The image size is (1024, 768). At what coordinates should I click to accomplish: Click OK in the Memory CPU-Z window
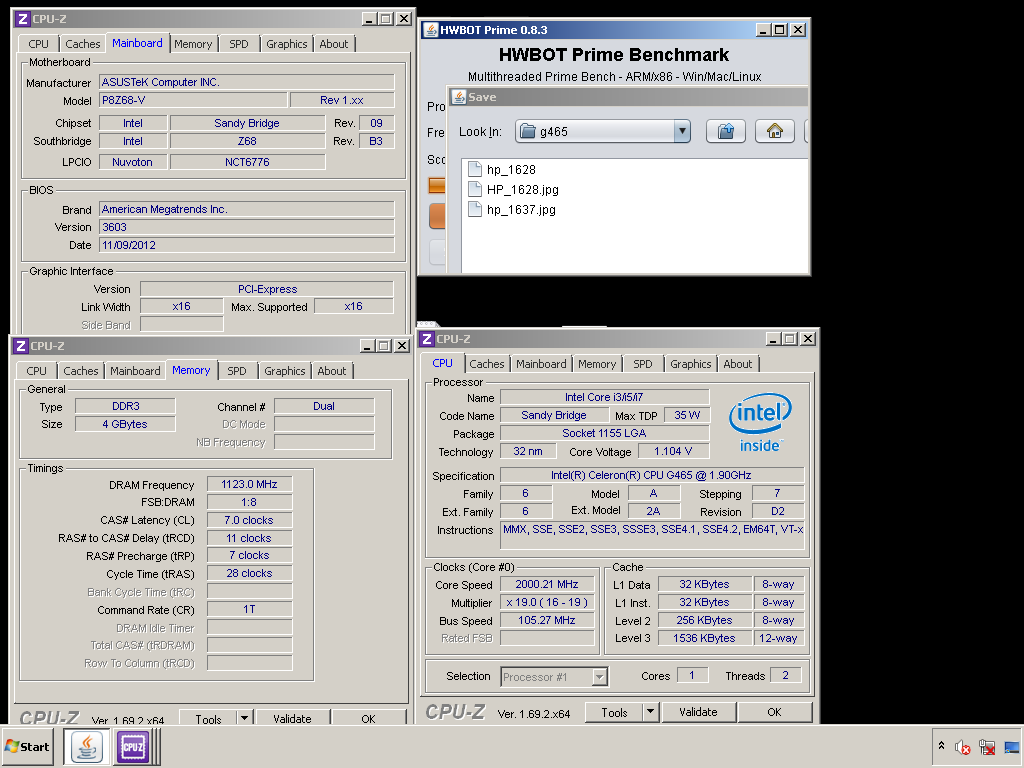tap(368, 718)
